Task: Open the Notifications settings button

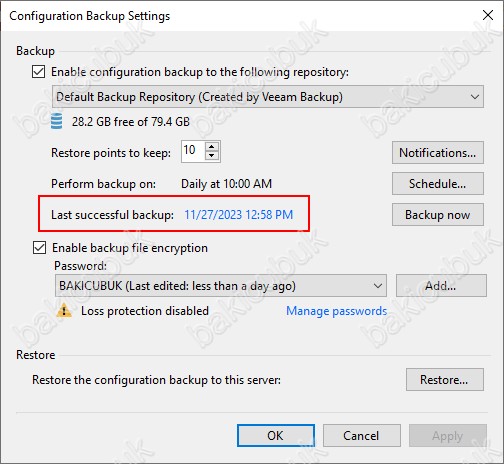Action: pyautogui.click(x=438, y=153)
